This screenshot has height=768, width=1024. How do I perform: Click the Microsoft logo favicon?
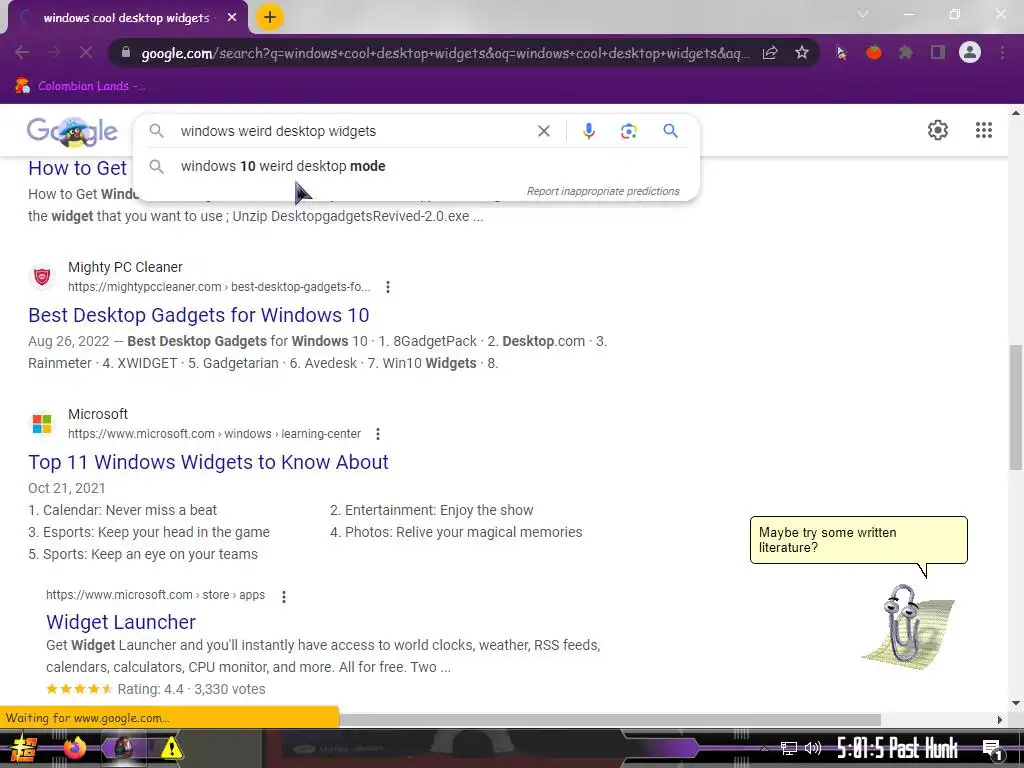pyautogui.click(x=42, y=424)
